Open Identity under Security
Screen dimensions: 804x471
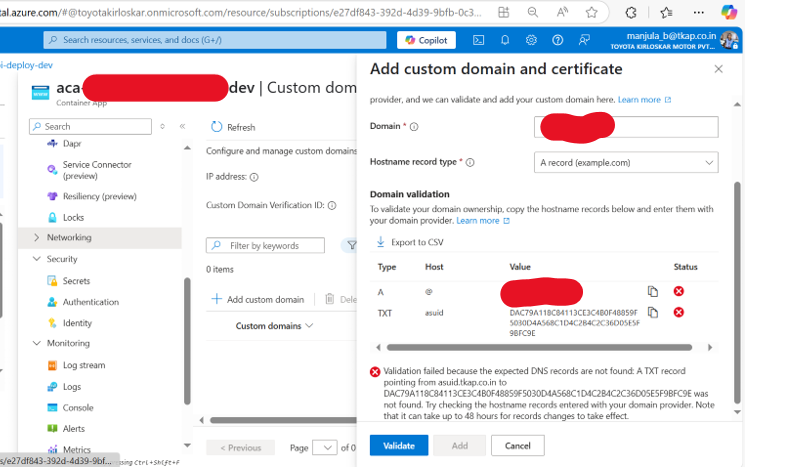tap(77, 323)
